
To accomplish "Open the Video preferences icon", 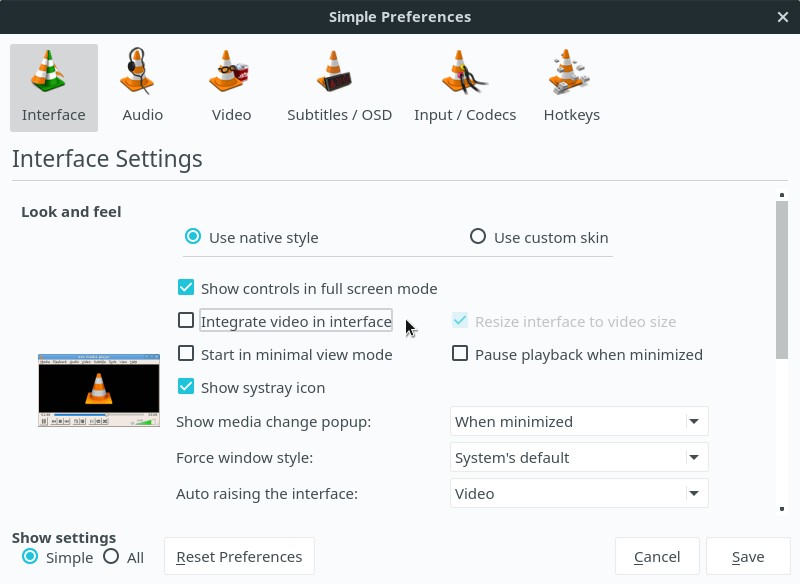I will click(x=231, y=85).
